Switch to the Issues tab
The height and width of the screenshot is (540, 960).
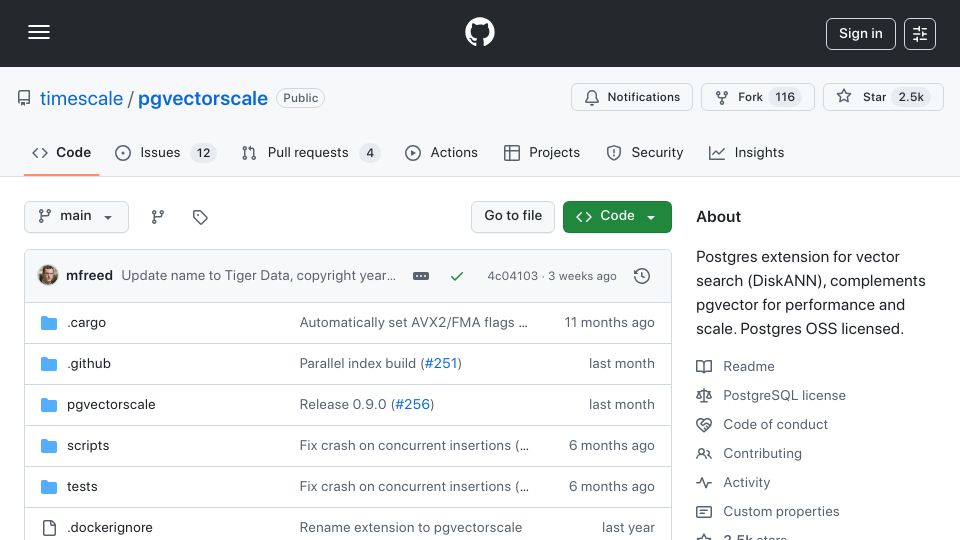click(x=165, y=152)
